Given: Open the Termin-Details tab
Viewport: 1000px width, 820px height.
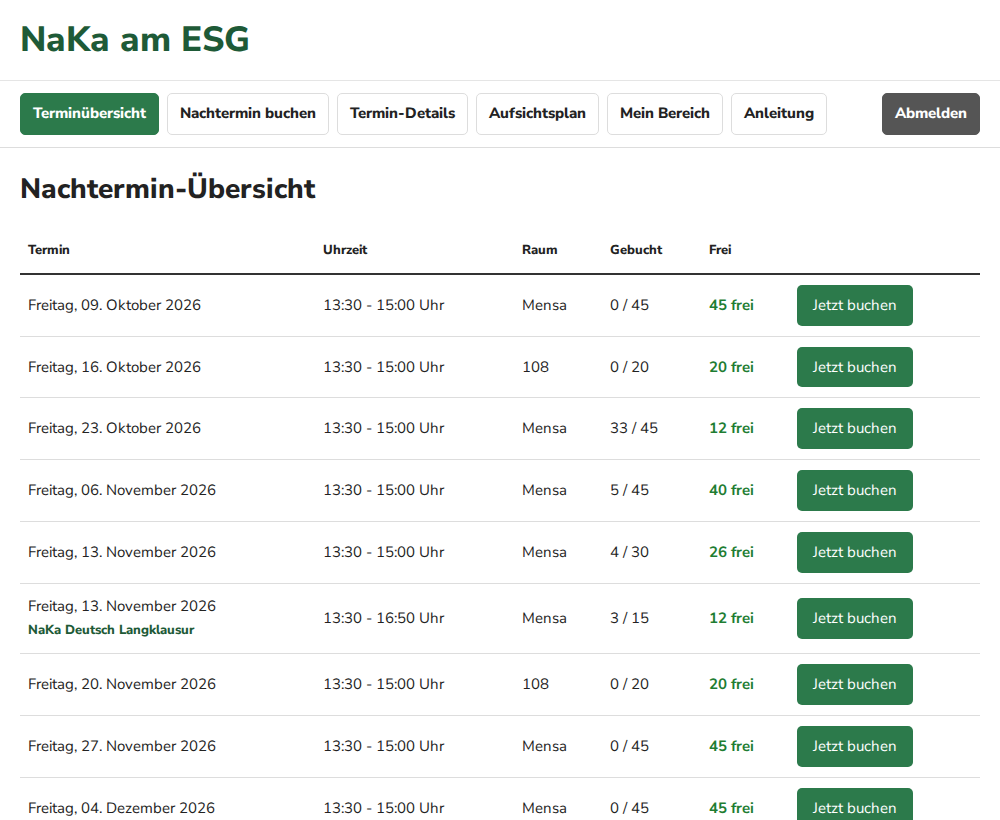Looking at the screenshot, I should 402,113.
